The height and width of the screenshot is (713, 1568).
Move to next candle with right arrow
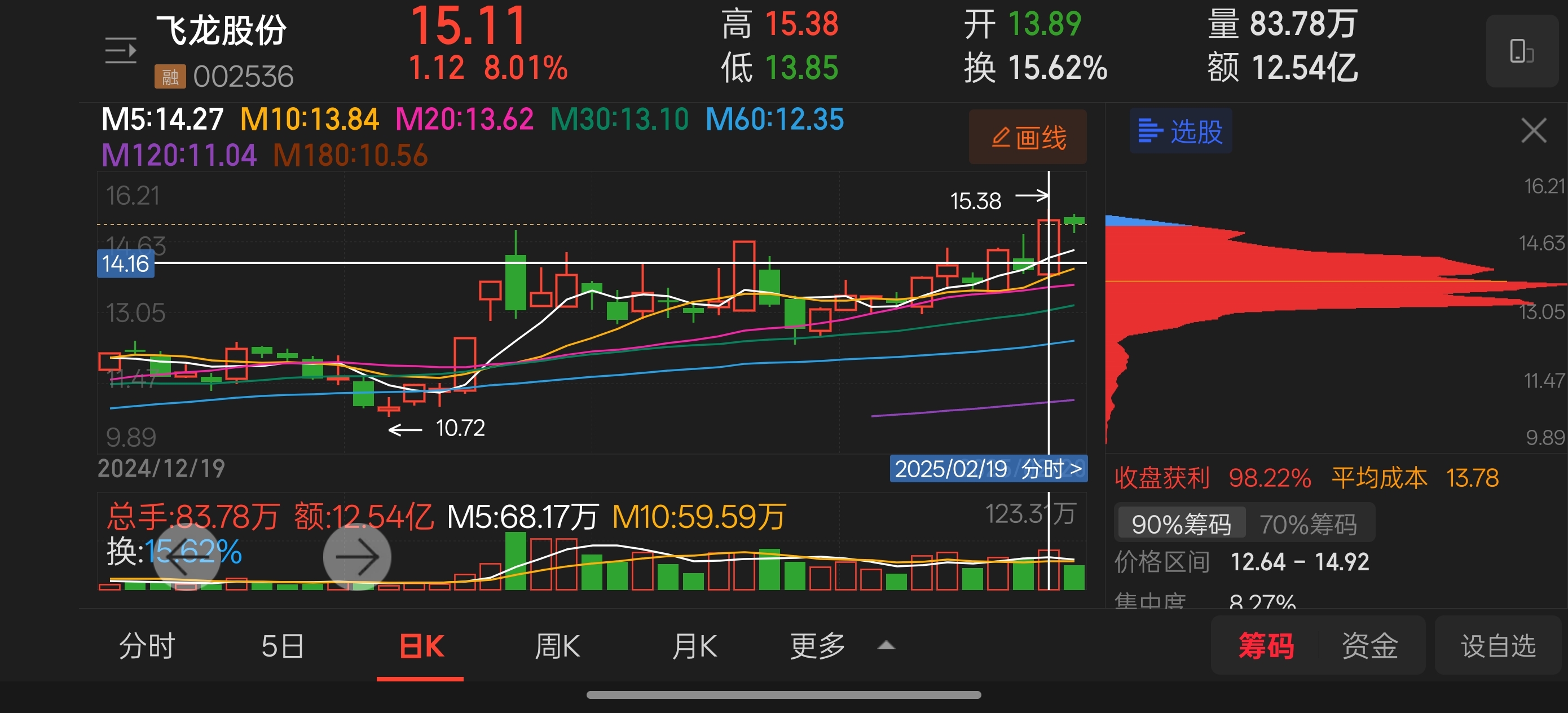pos(356,557)
